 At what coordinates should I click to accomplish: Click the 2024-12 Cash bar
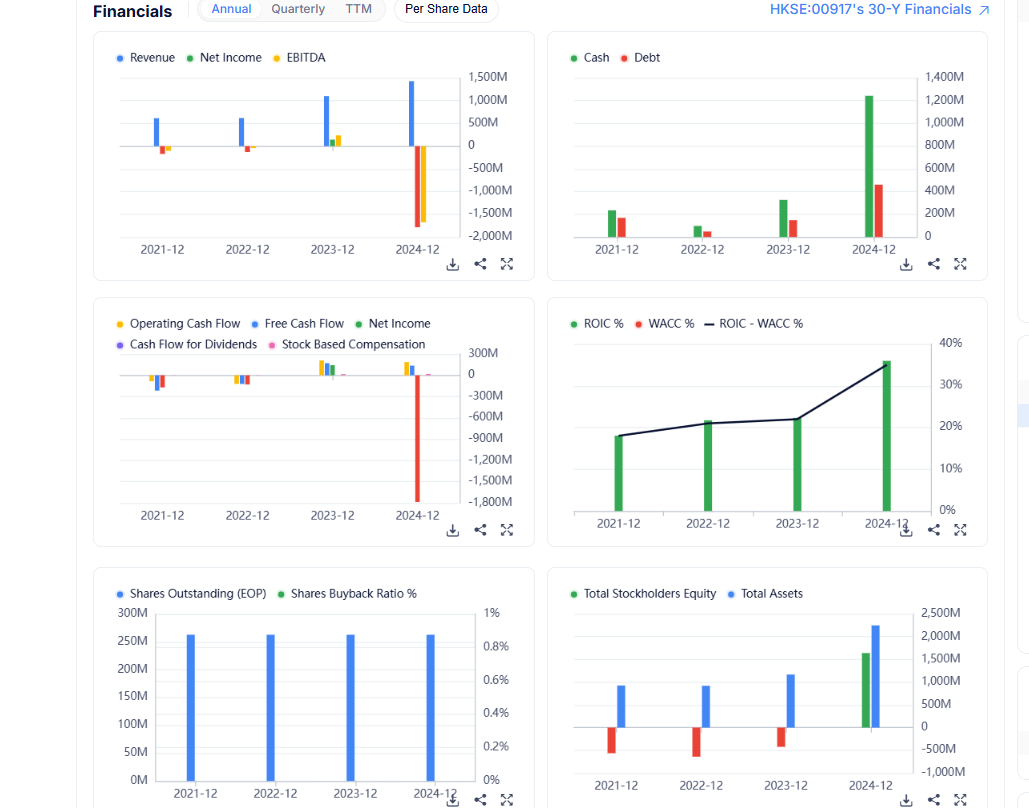coord(869,166)
